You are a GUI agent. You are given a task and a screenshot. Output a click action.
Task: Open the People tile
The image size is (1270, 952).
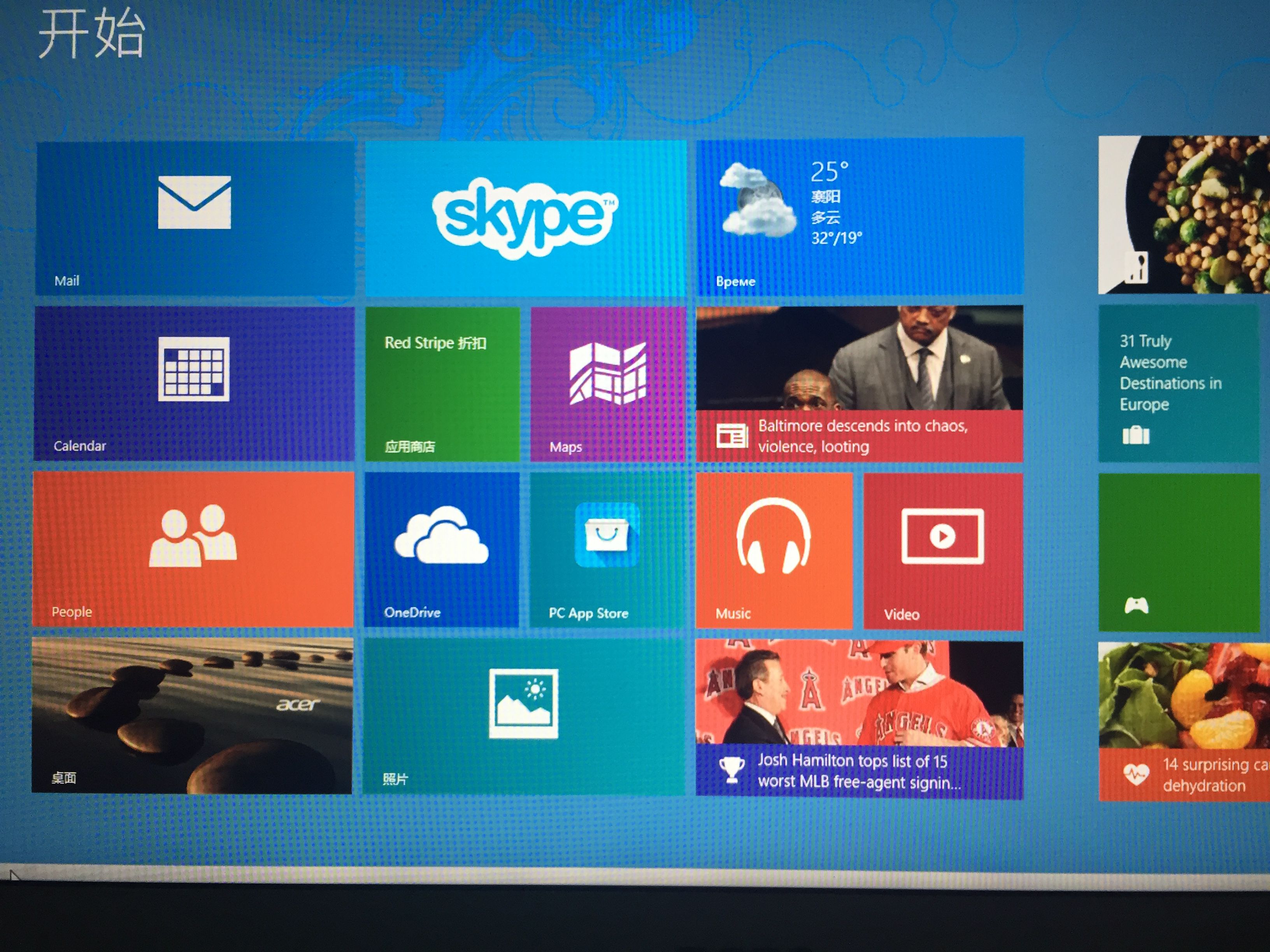(193, 549)
